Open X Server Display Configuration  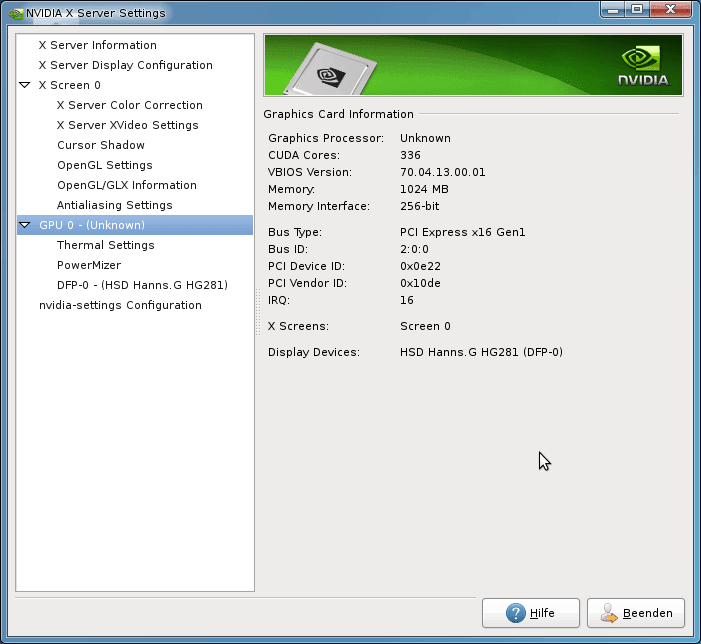coord(125,65)
